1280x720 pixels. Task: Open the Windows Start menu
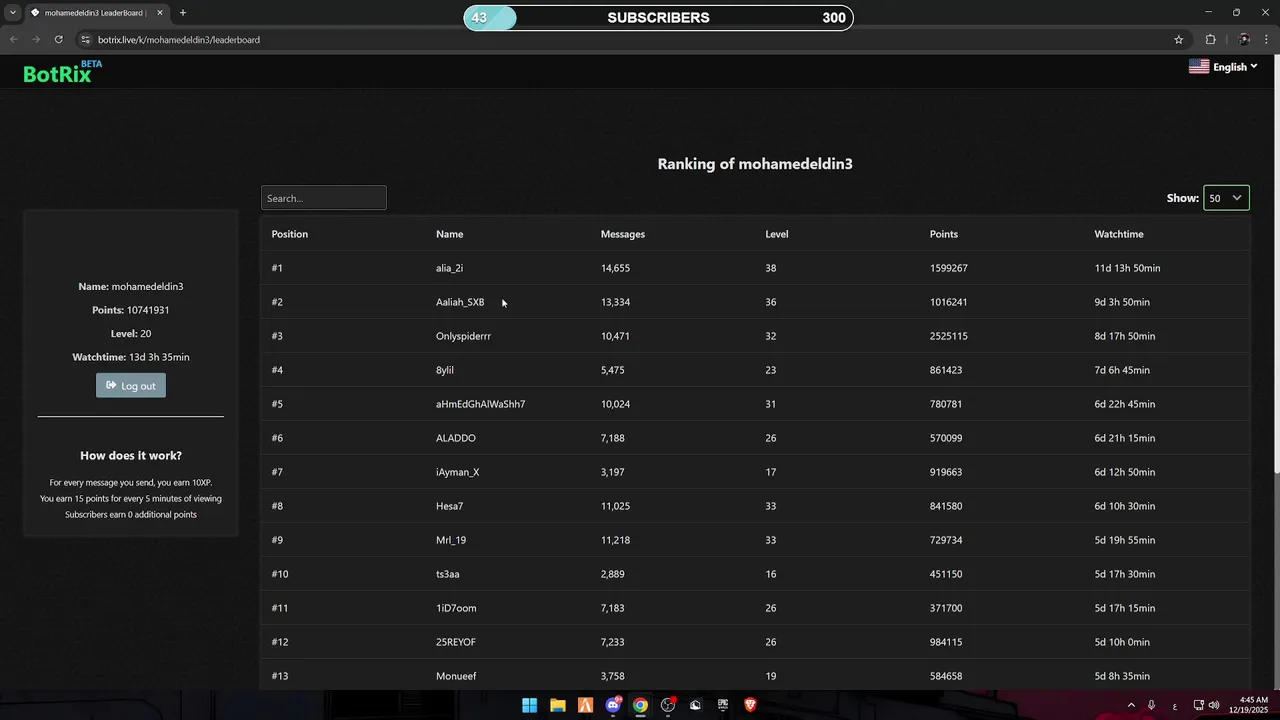(x=529, y=705)
